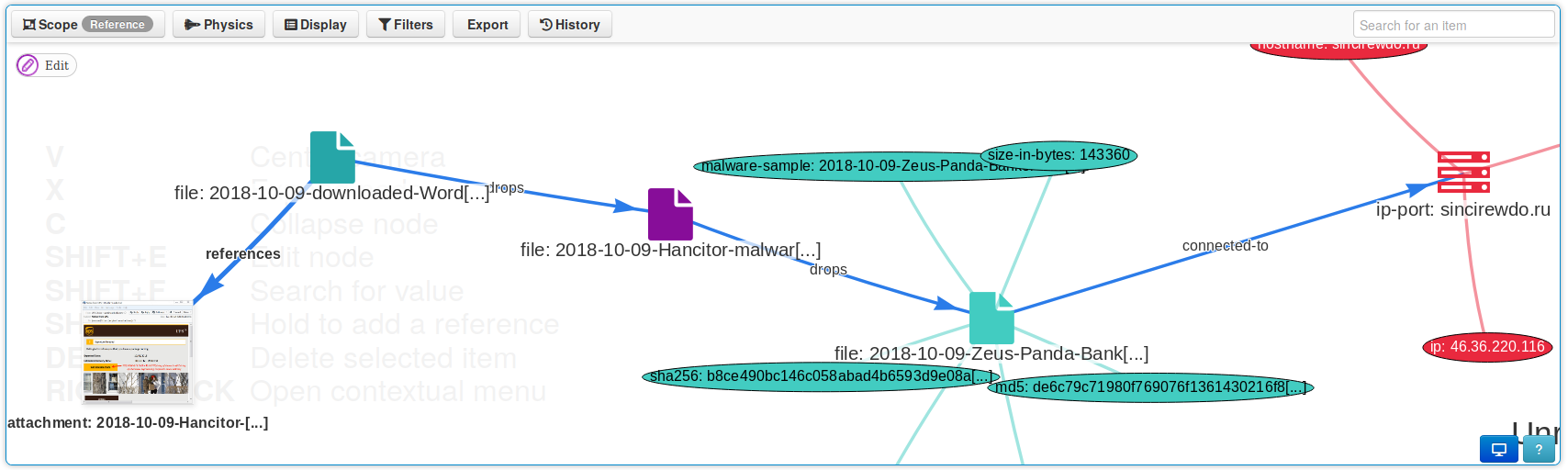Open the Filters menu
Viewport: 1568px width, 470px height.
click(x=406, y=25)
